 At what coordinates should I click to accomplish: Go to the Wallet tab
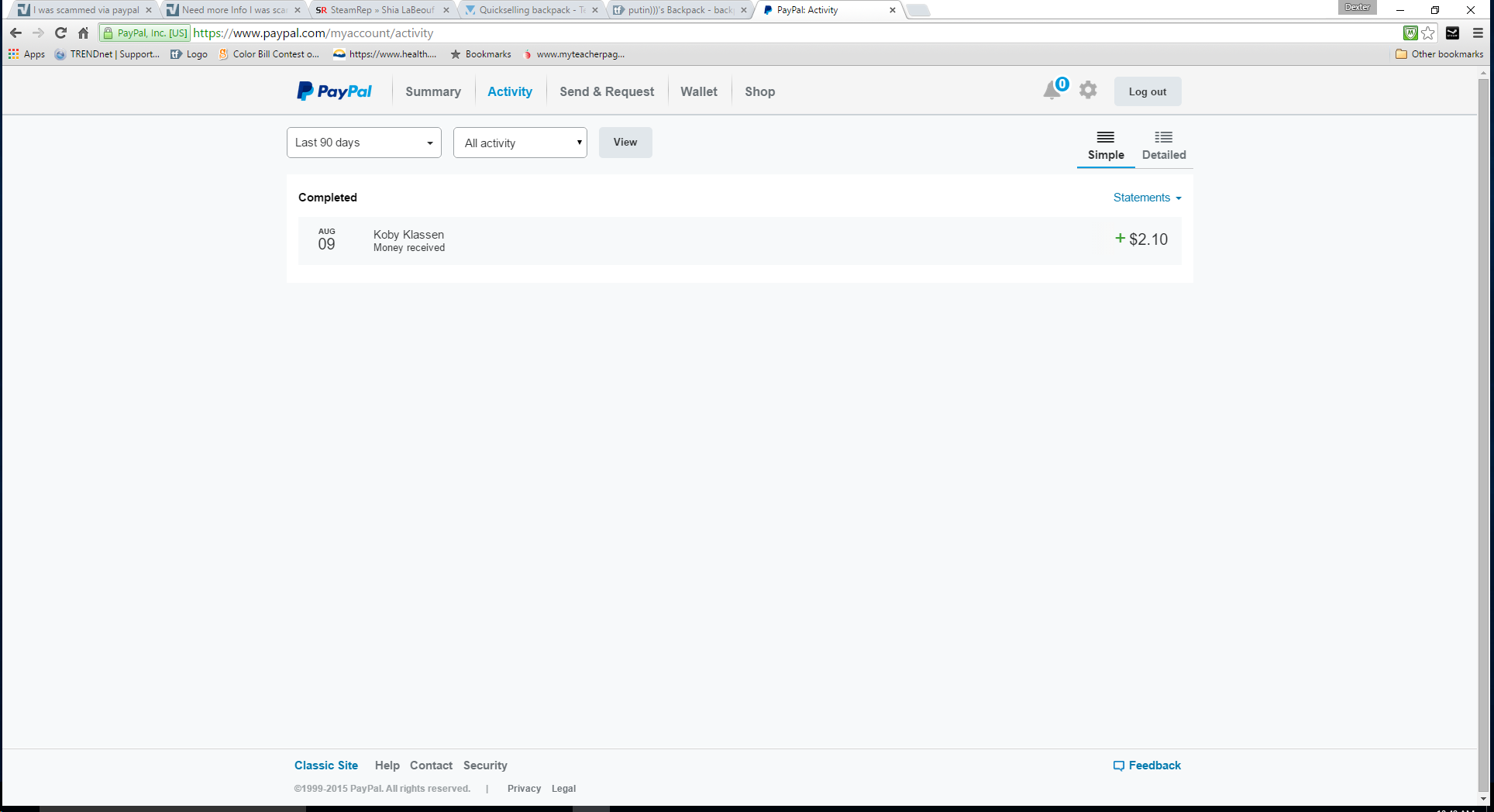tap(698, 91)
